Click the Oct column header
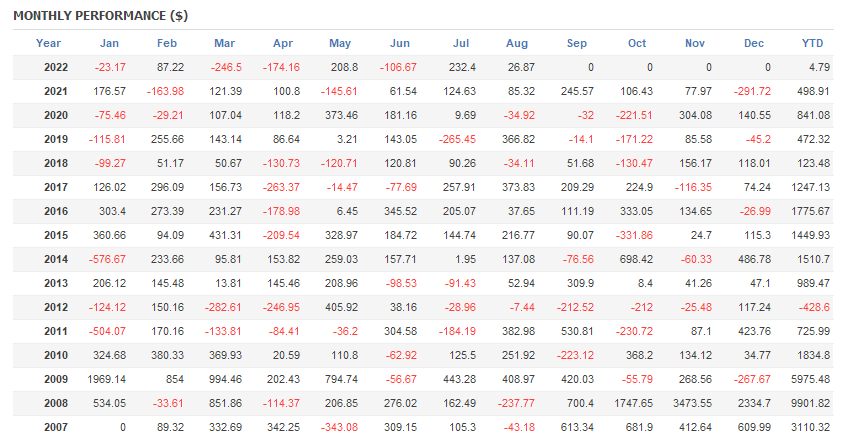The width and height of the screenshot is (847, 442). point(638,43)
